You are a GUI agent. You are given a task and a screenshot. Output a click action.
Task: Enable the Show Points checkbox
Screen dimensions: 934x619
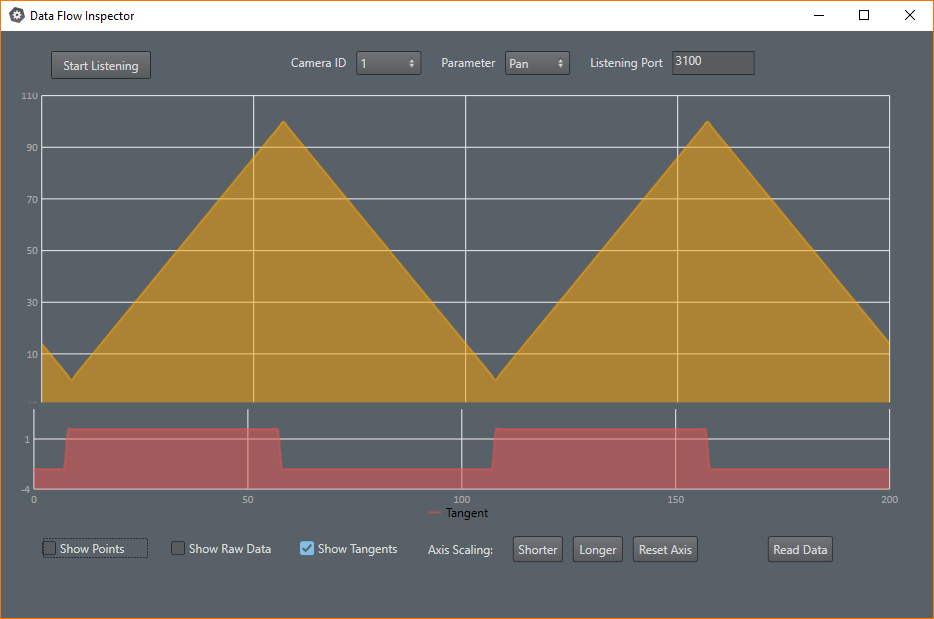click(50, 548)
